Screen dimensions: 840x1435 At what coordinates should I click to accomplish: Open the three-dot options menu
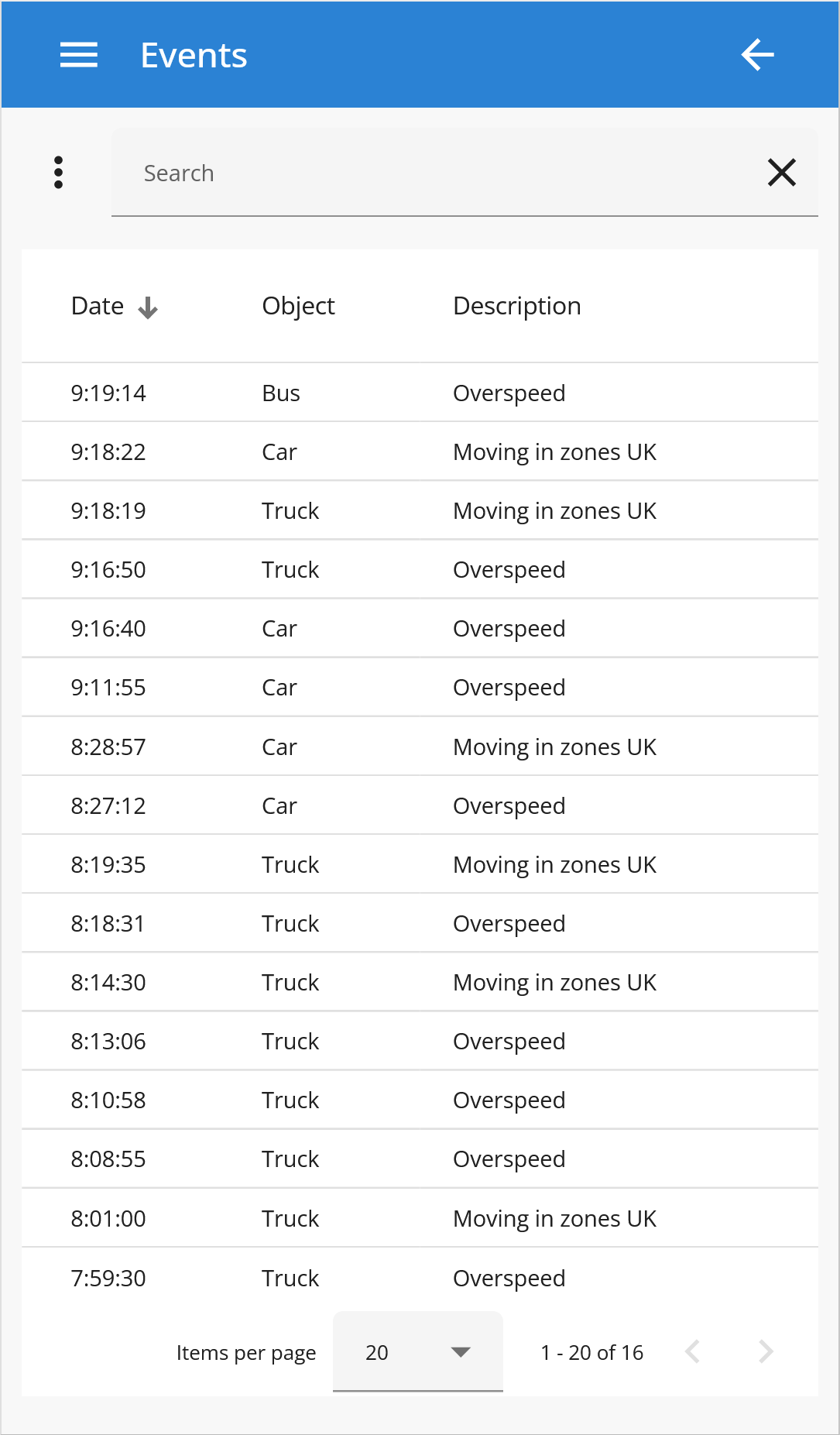58,172
